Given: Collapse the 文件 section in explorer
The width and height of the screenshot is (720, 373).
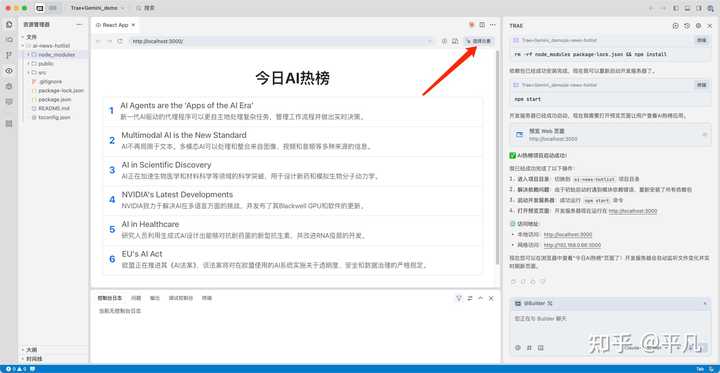Looking at the screenshot, I should tap(22, 37).
